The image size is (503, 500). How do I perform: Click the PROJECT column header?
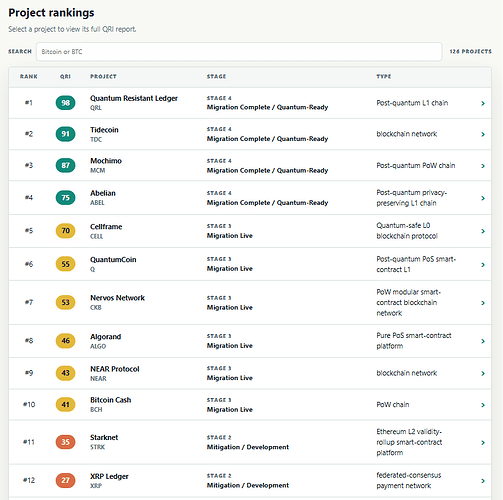click(x=103, y=76)
